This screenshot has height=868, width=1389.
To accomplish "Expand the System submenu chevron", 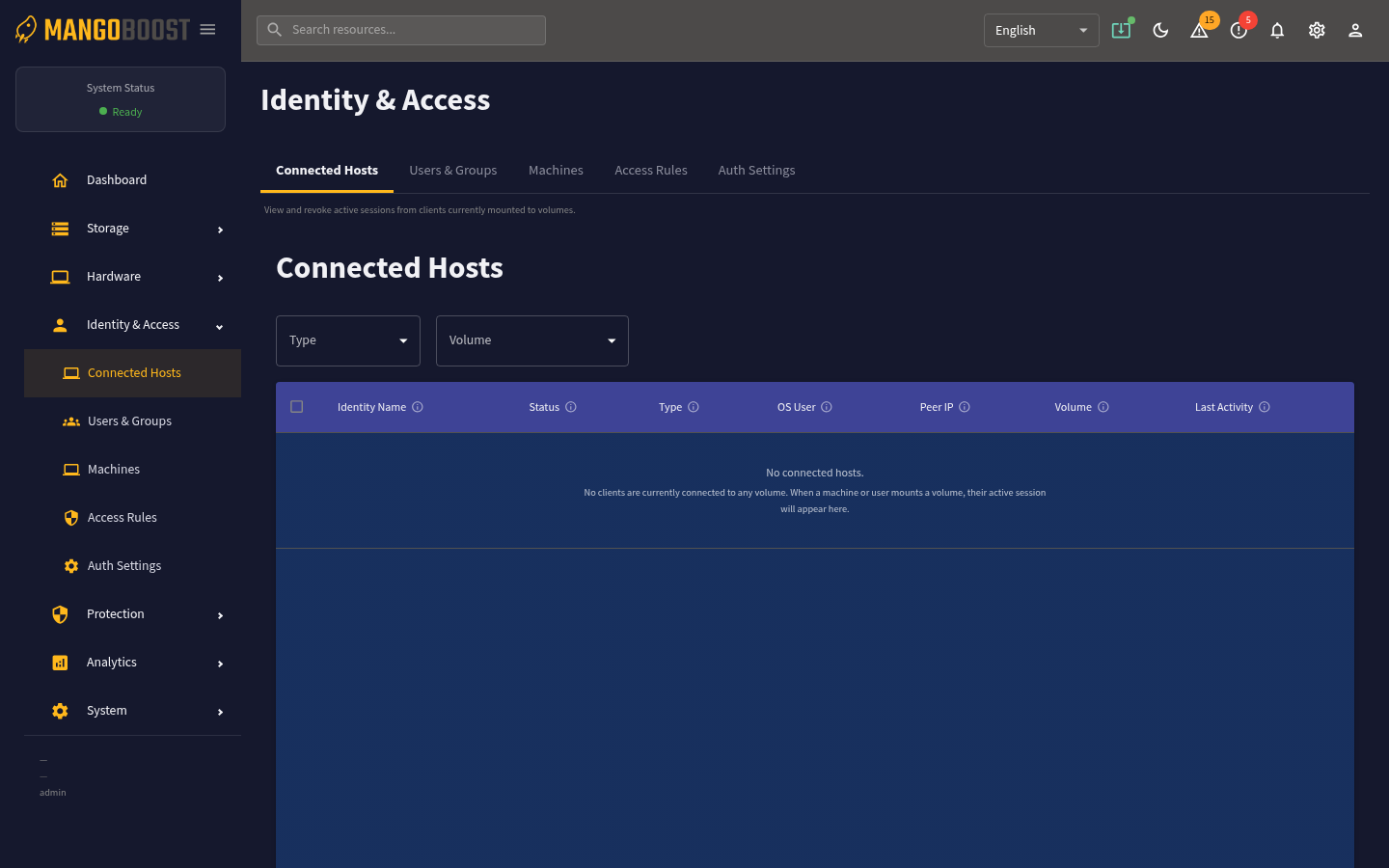I will point(220,712).
